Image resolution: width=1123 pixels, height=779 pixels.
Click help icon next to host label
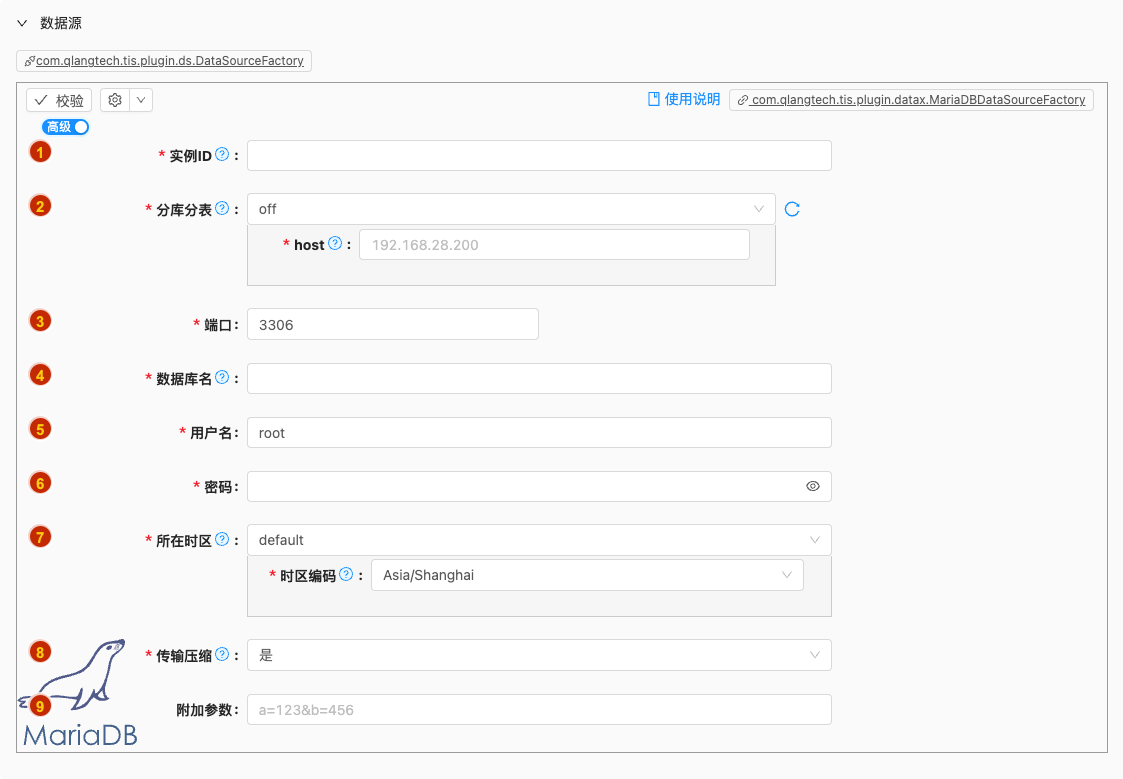pyautogui.click(x=335, y=244)
